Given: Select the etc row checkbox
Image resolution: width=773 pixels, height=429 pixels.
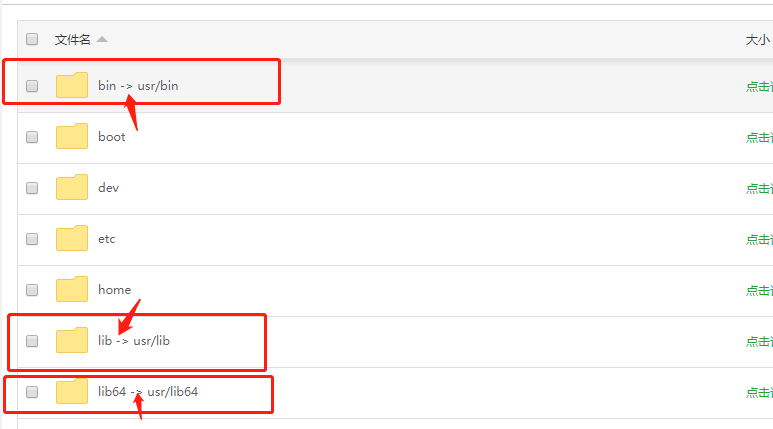Looking at the screenshot, I should [32, 239].
